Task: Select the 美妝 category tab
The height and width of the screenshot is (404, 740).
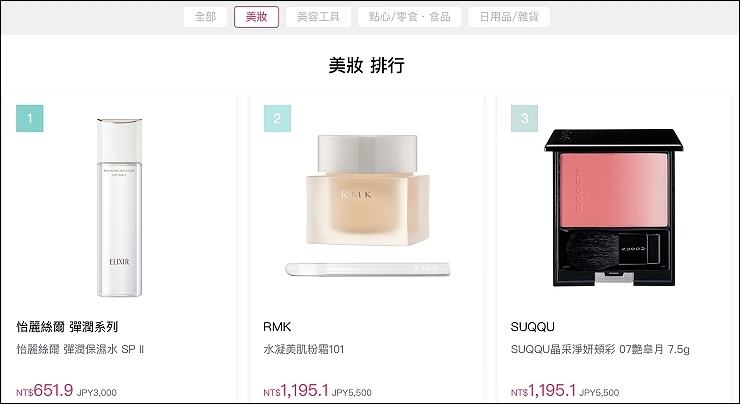Action: pos(256,17)
